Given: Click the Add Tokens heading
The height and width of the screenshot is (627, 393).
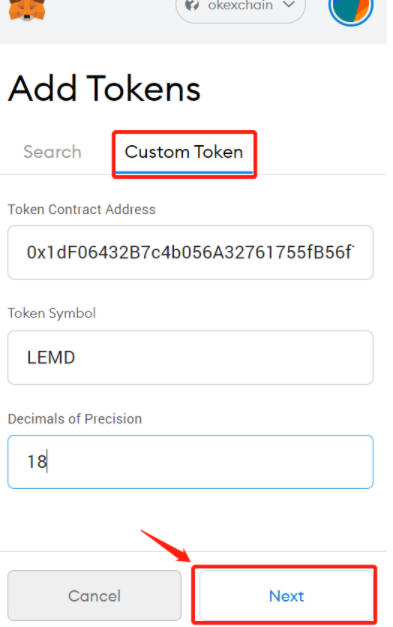Looking at the screenshot, I should (x=104, y=88).
